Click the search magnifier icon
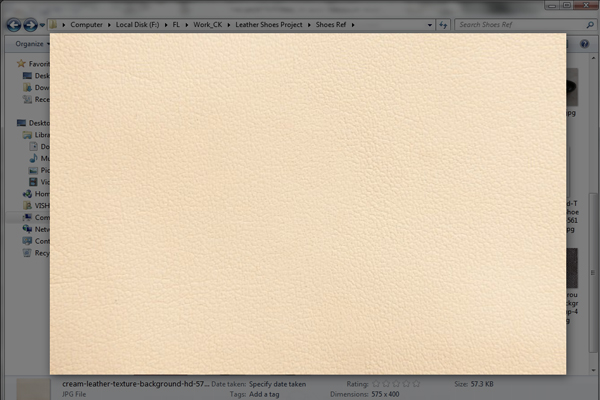This screenshot has height=400, width=600. [x=590, y=25]
